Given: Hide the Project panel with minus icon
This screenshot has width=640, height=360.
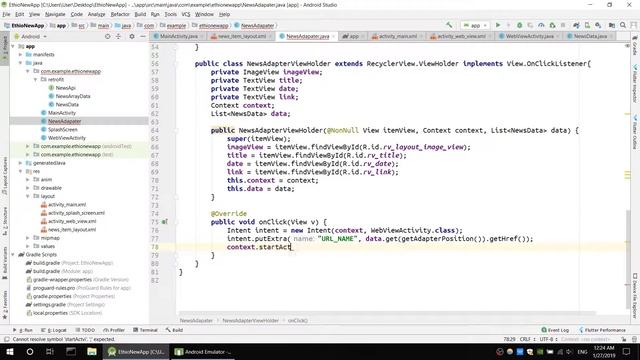Looking at the screenshot, I should 142,36.
